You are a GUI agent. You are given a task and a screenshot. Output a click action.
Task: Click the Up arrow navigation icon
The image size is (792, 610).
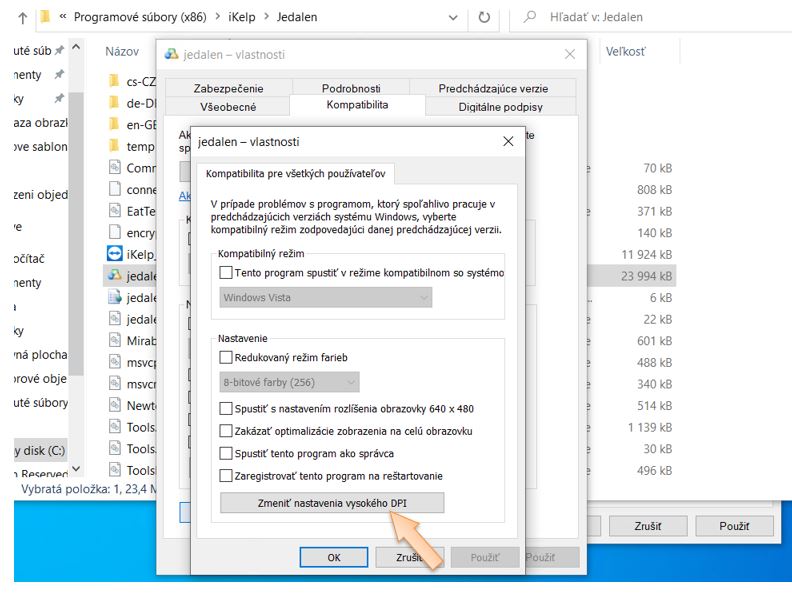click(x=22, y=17)
